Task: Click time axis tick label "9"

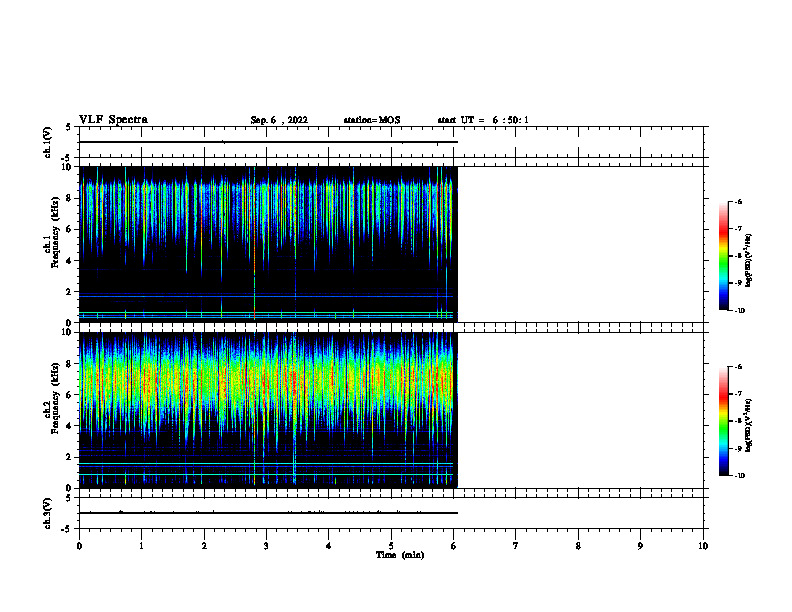Action: pos(640,546)
